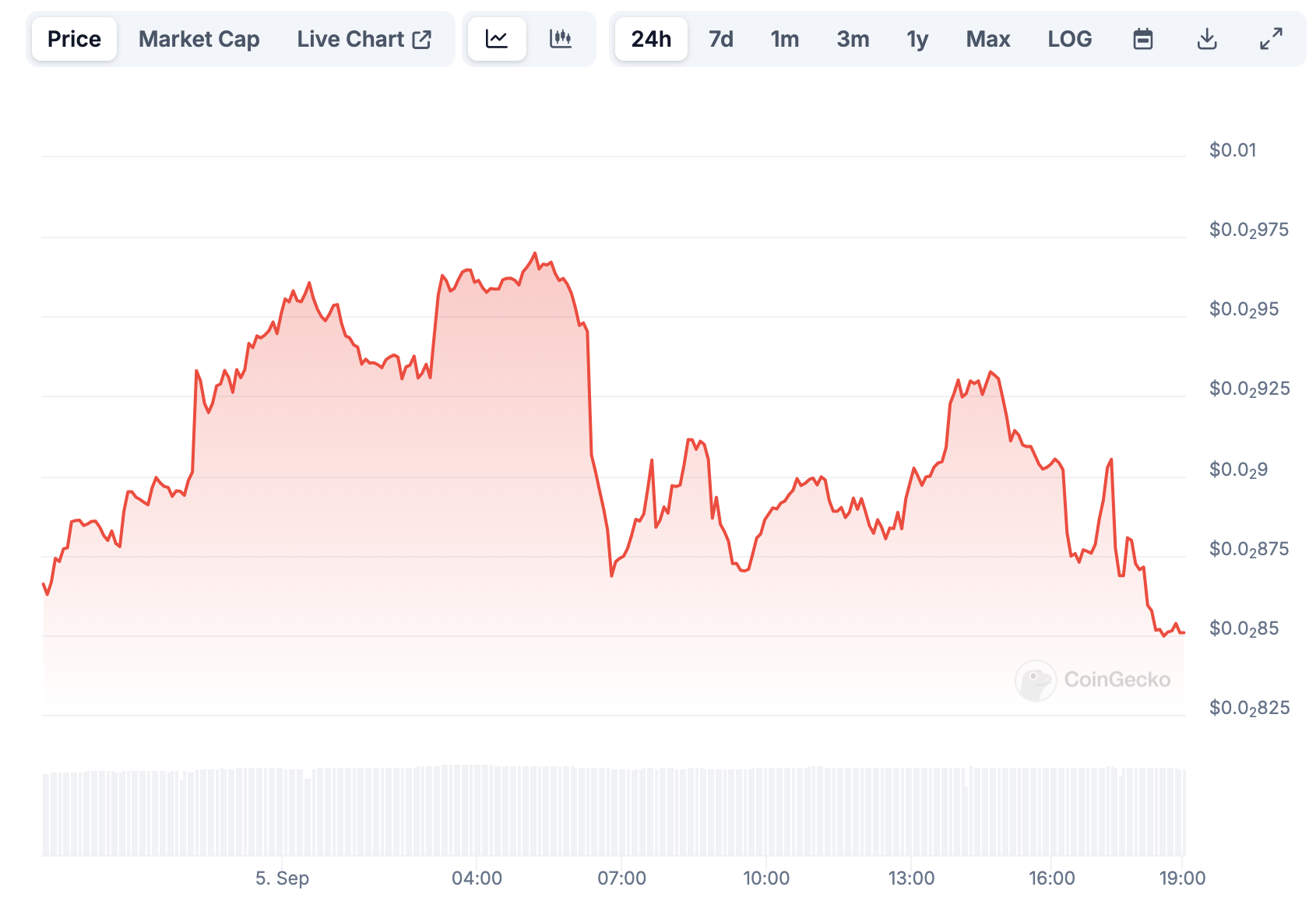The image size is (1316, 922).
Task: Click the volume bars area
Action: coord(614,811)
